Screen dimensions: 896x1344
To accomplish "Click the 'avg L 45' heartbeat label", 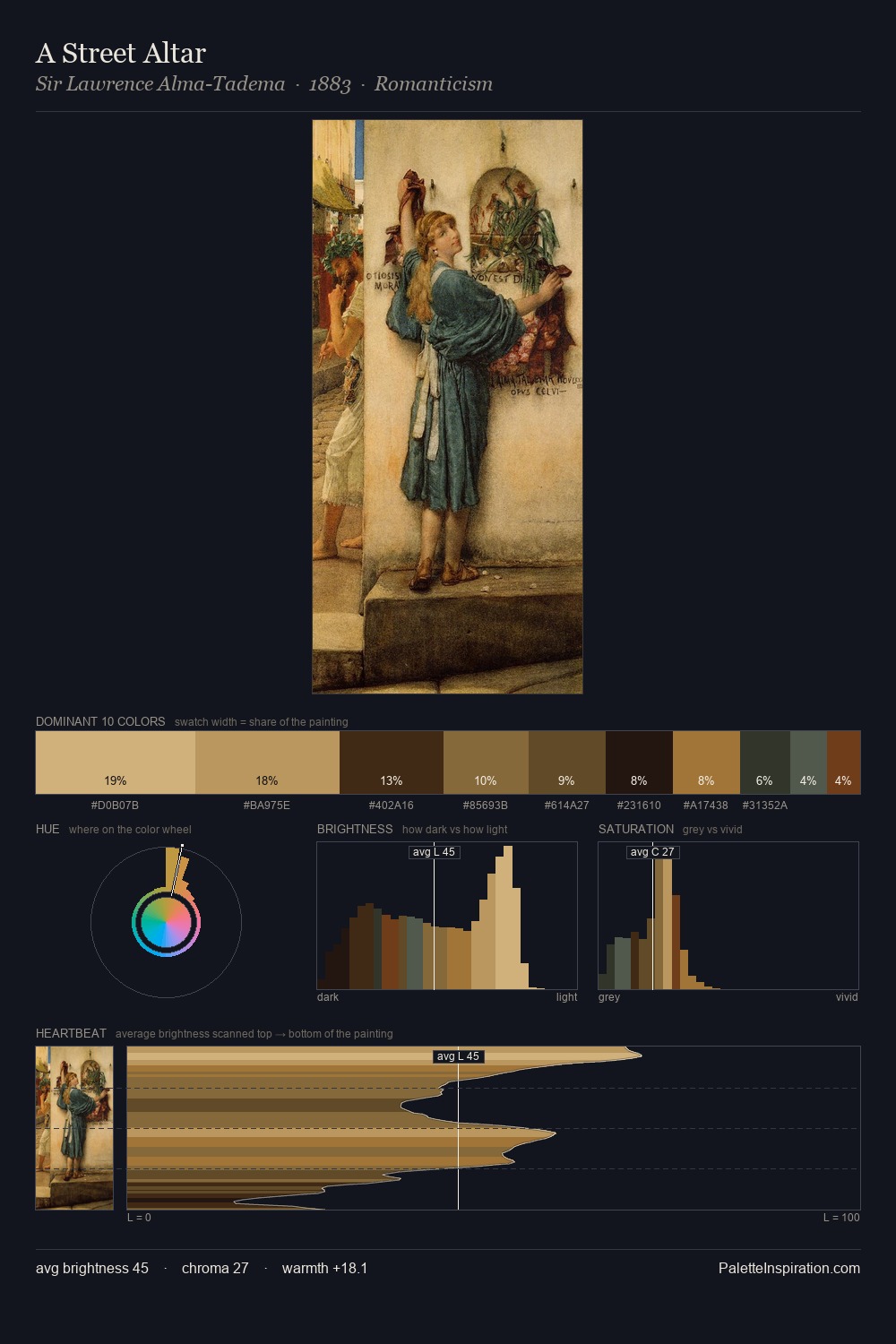I will pos(458,1056).
